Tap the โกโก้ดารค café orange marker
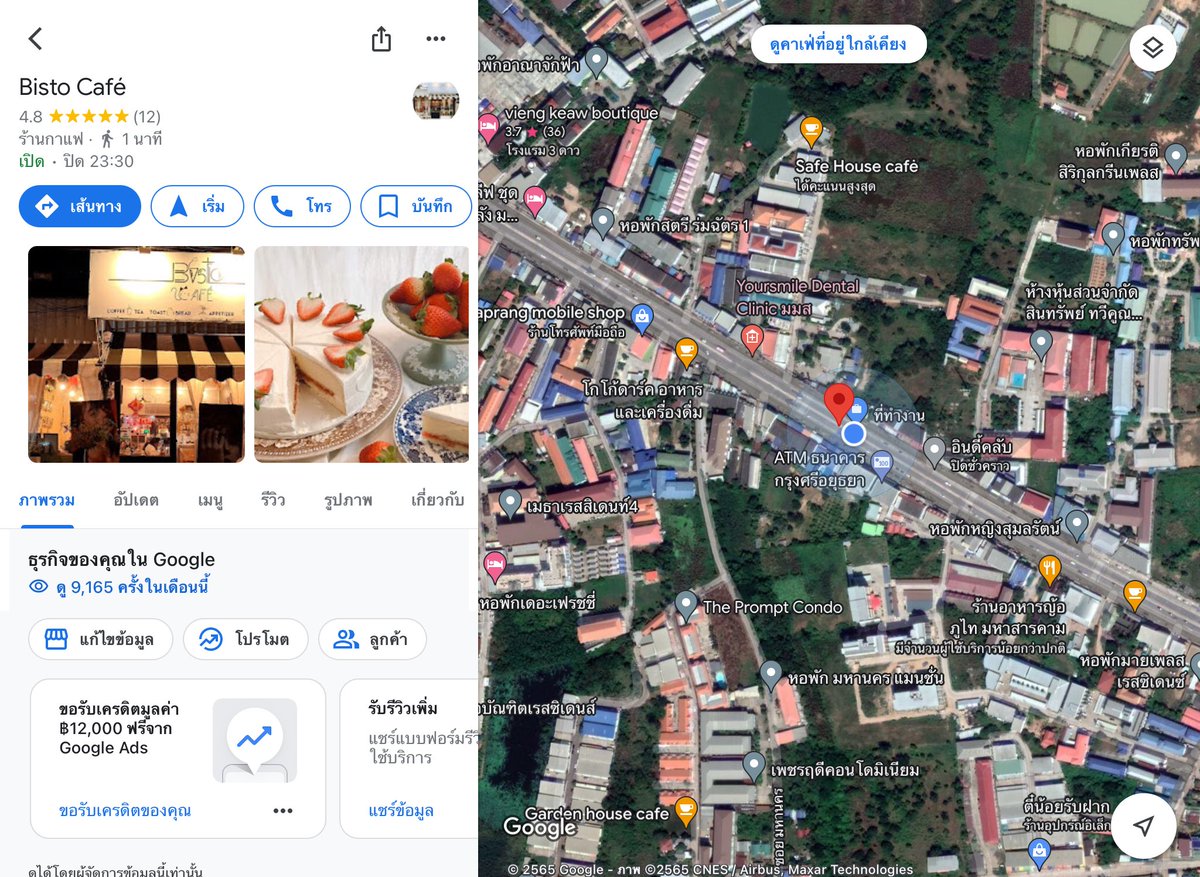Viewport: 1200px width, 877px height. click(686, 352)
